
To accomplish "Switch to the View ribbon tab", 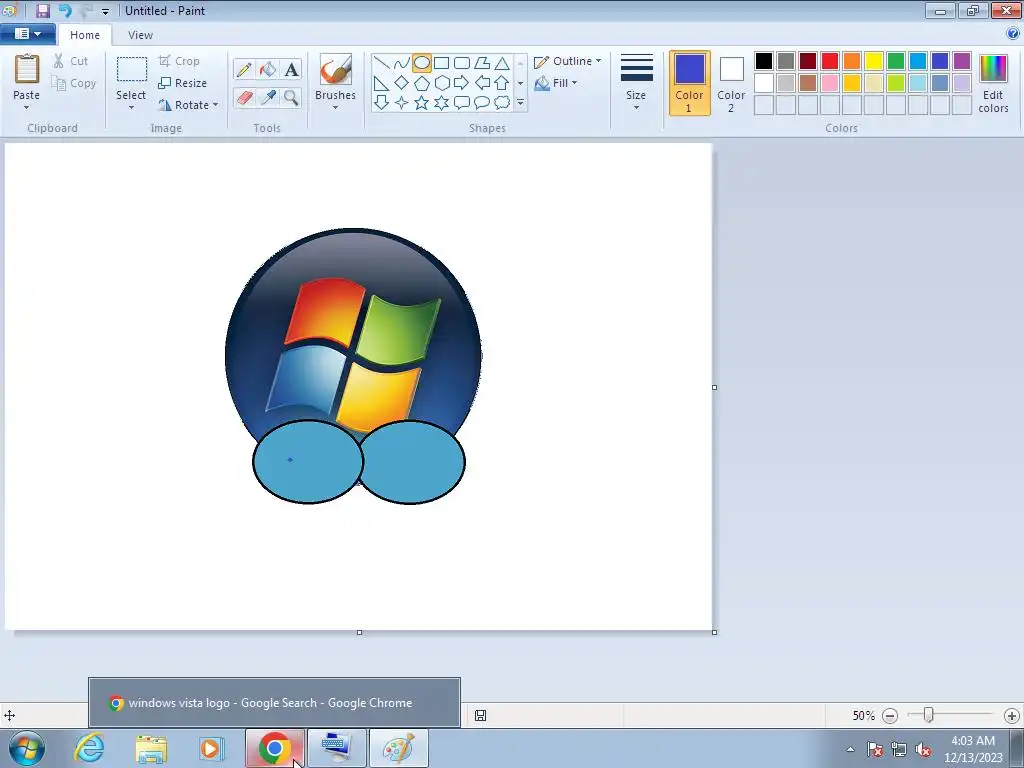I will (x=140, y=35).
